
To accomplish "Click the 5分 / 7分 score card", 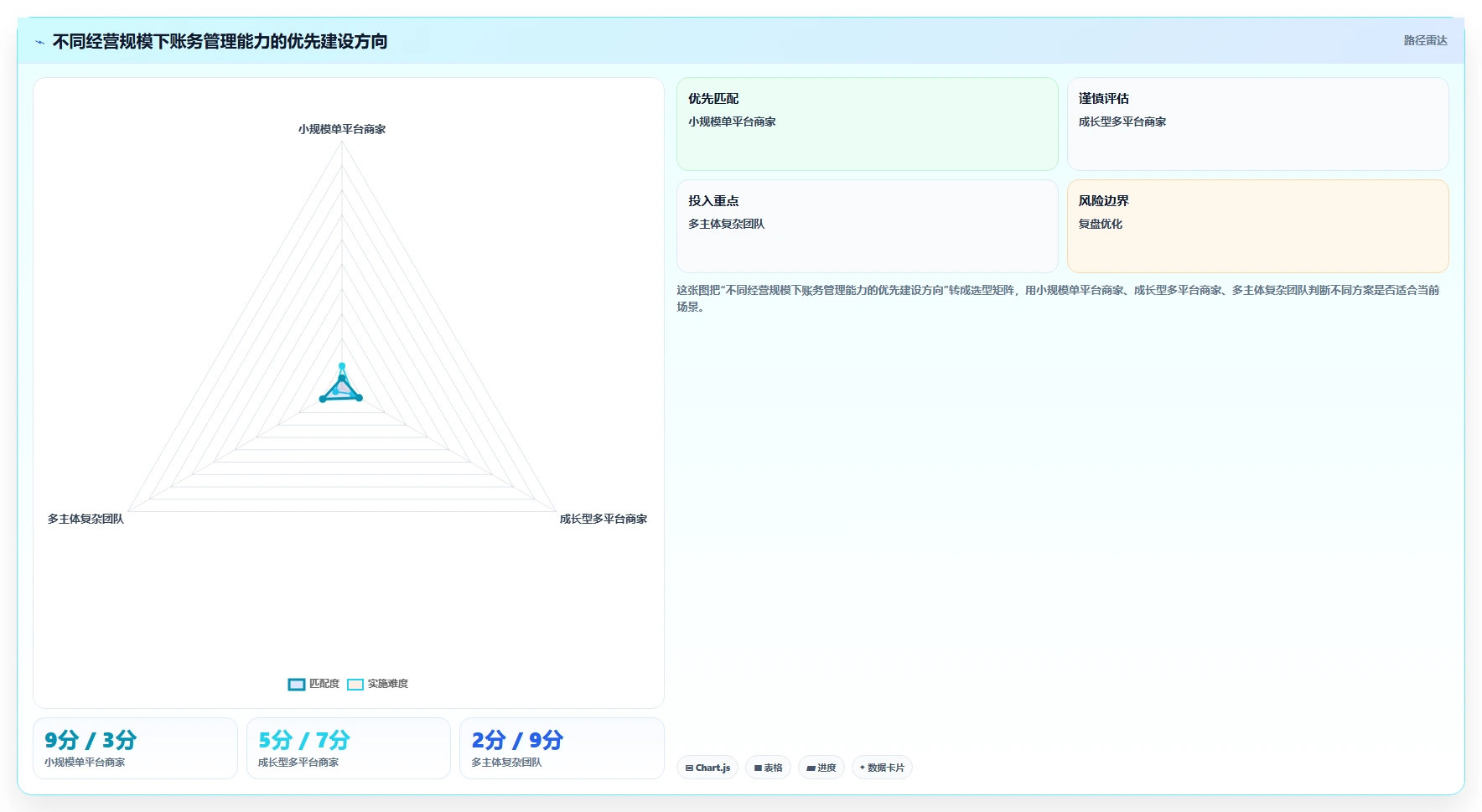I will [x=349, y=748].
